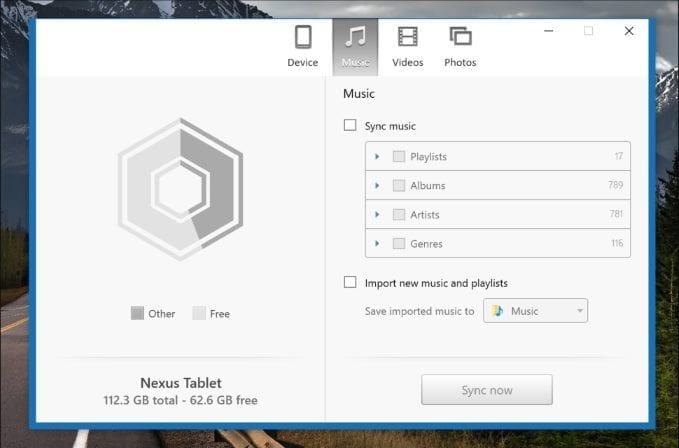Viewport: 679px width, 448px height.
Task: Switch to the Photos icon
Action: (x=460, y=39)
